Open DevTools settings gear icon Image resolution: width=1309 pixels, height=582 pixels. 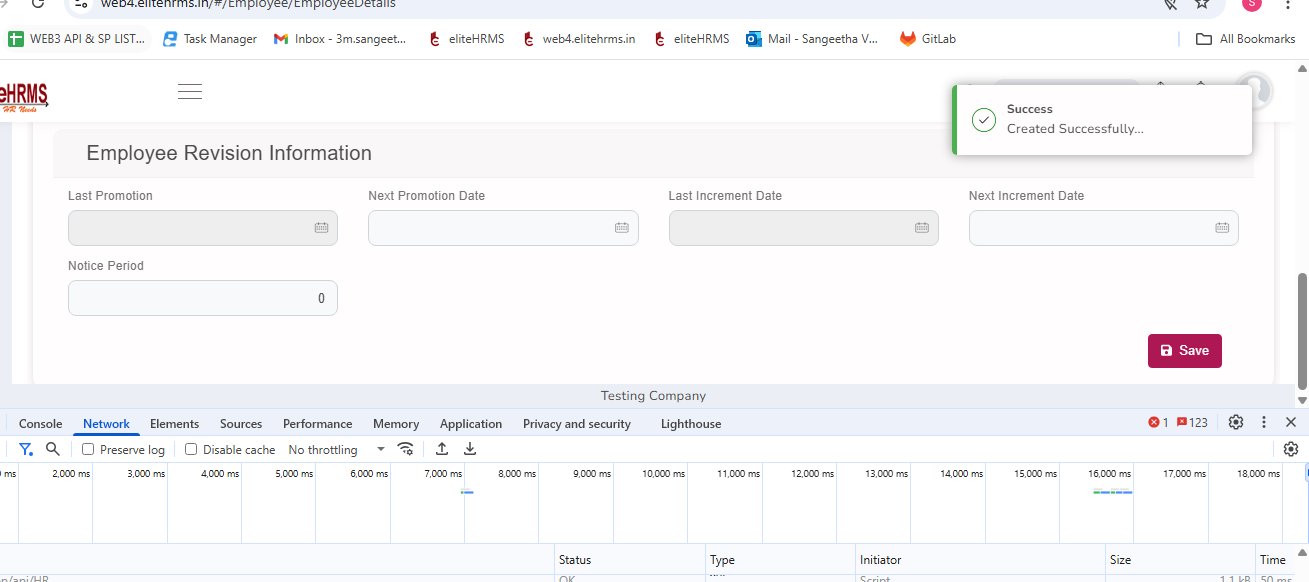1236,423
